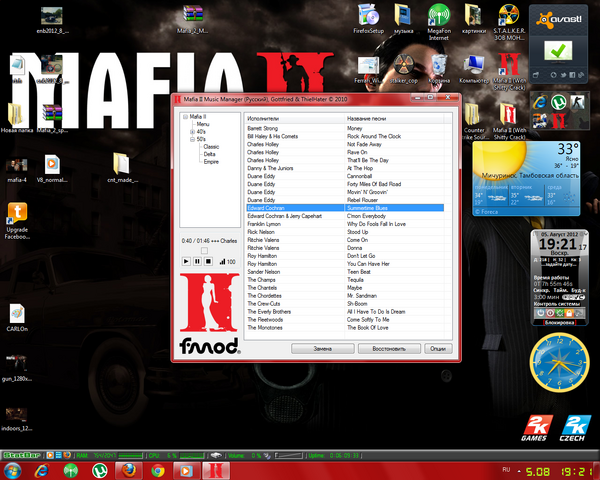Click the analog clock gadget

559,362
